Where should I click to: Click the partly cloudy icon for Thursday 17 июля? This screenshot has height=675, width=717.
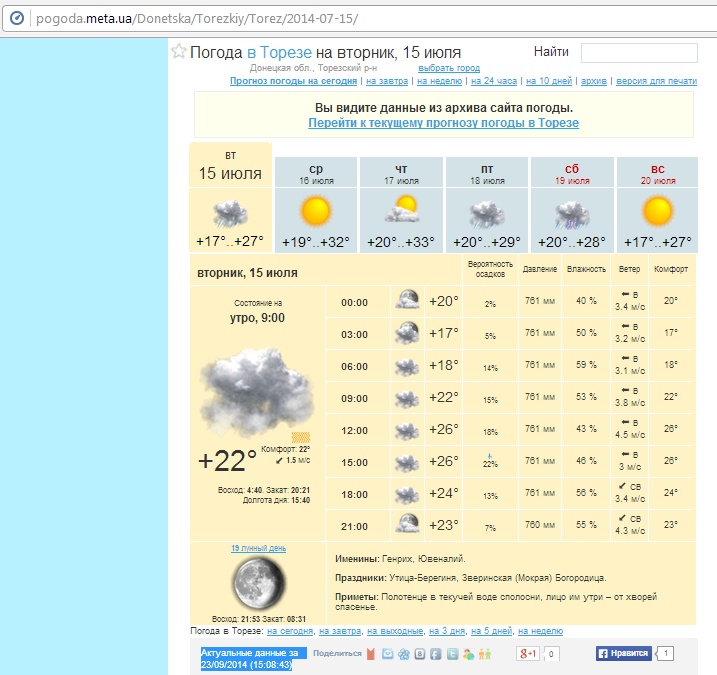(402, 209)
